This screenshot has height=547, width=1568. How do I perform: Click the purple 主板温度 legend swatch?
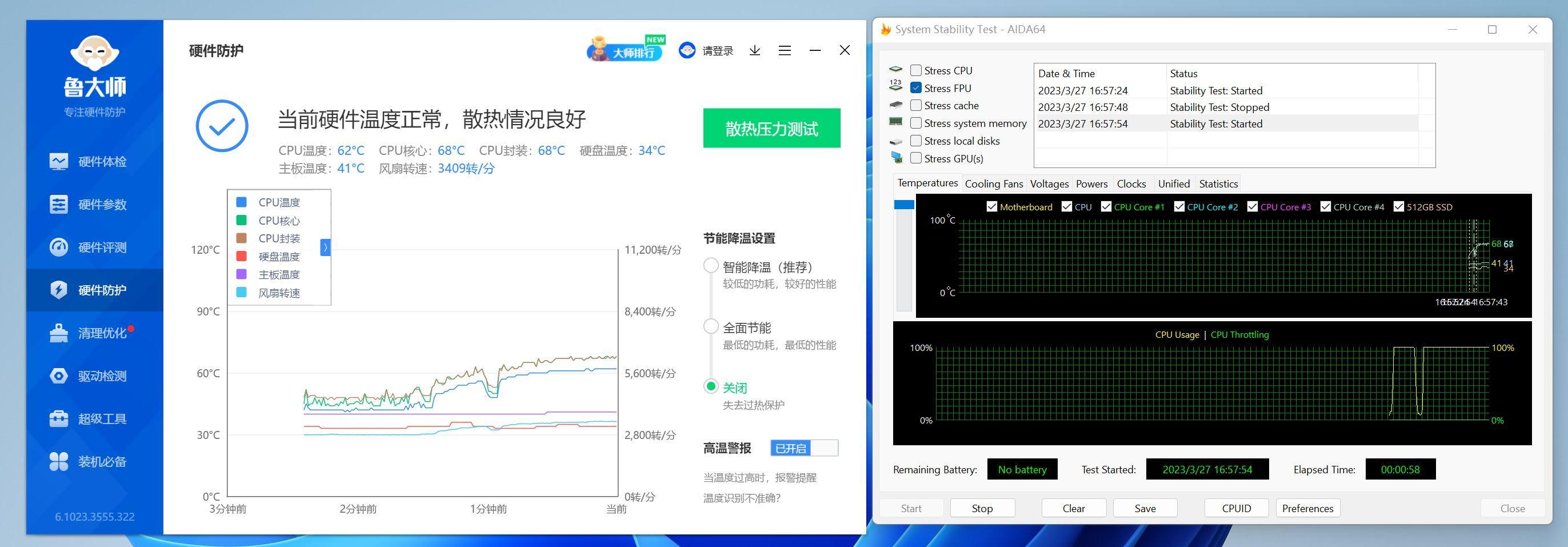pos(241,274)
